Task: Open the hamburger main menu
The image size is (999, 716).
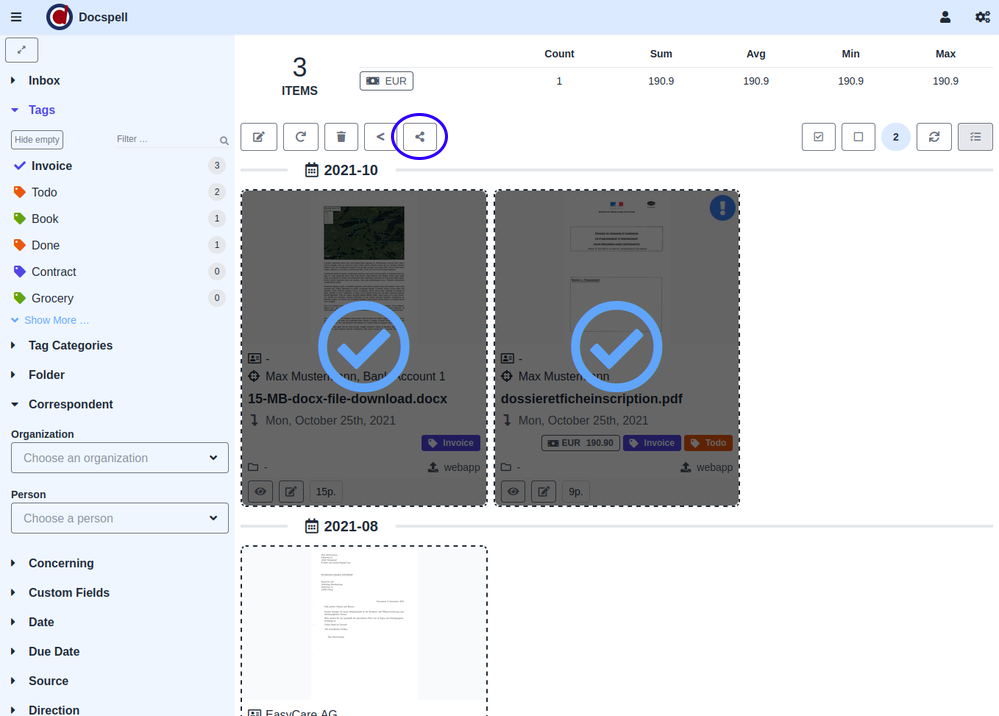Action: click(x=16, y=17)
